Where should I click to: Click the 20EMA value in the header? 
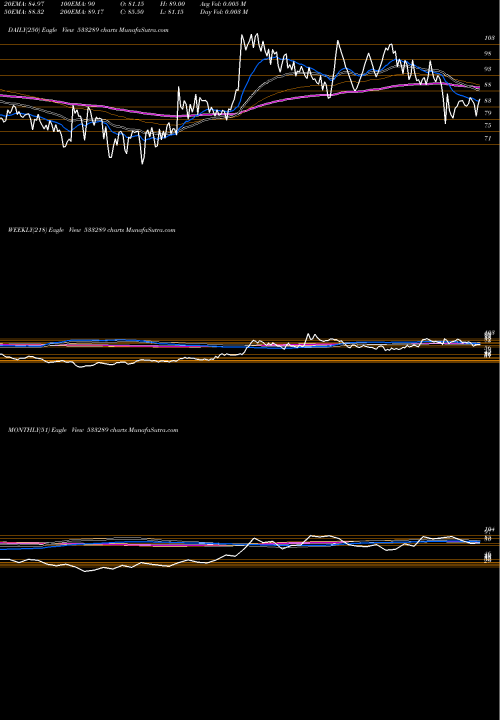coord(24,3)
